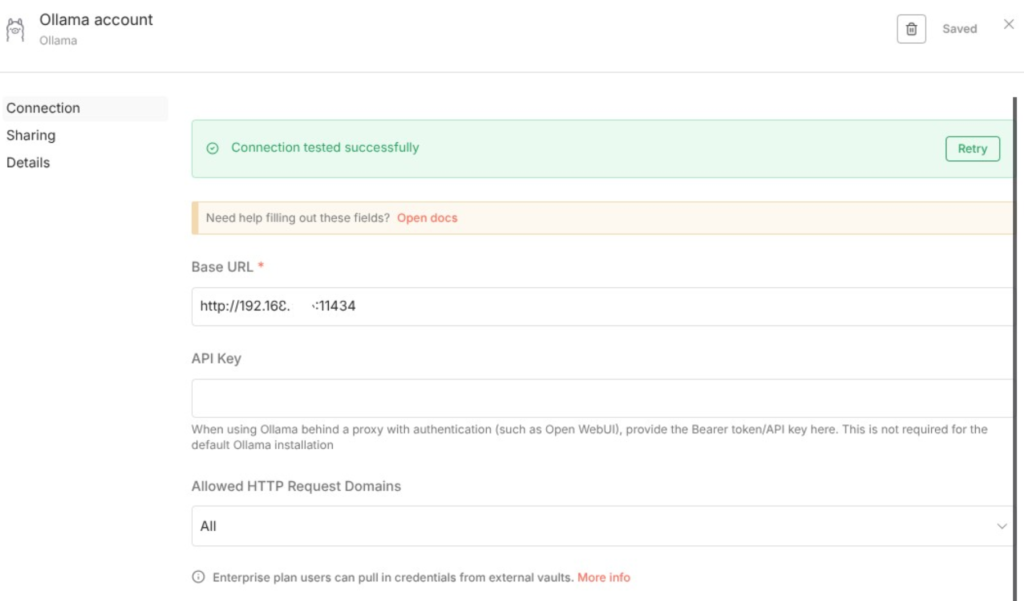Focus the Base URL input field
The height and width of the screenshot is (601, 1024).
click(600, 306)
